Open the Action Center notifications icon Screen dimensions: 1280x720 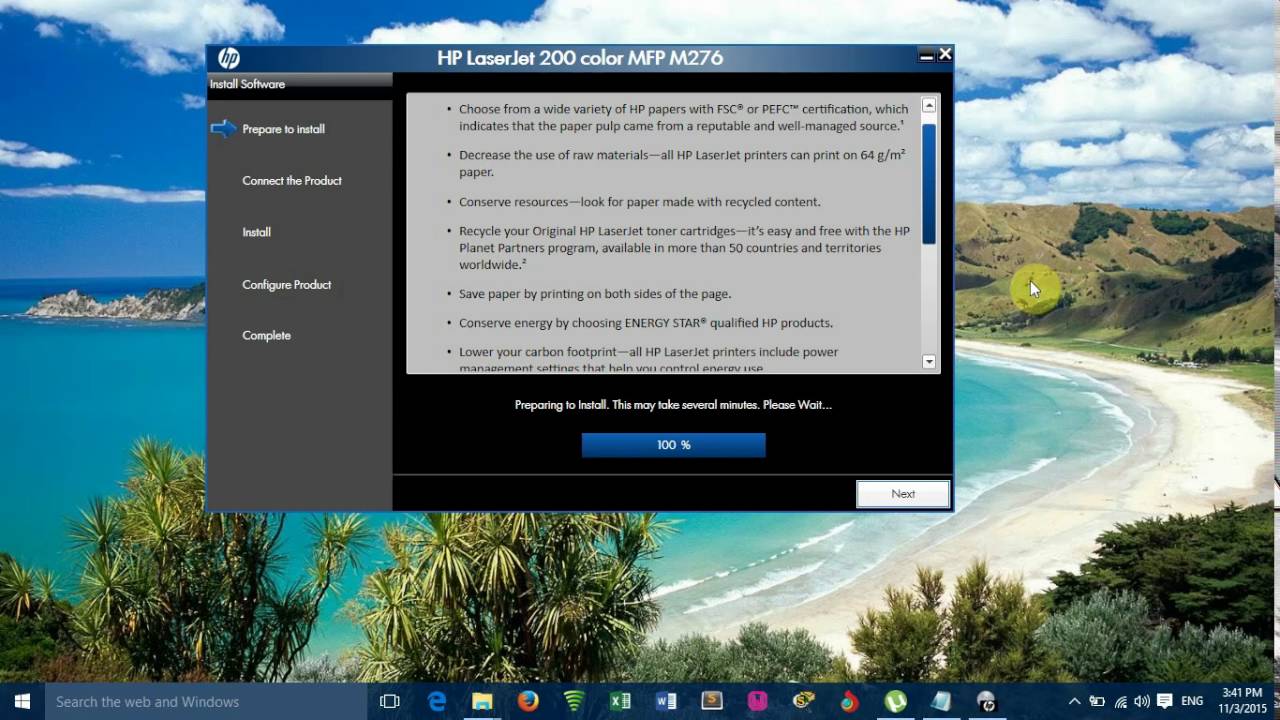click(x=1165, y=702)
